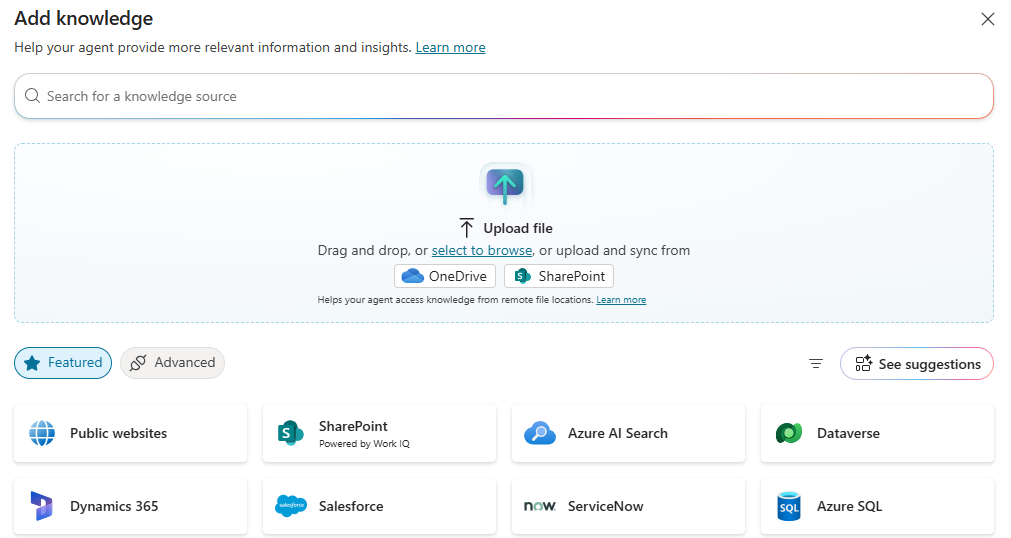Click the Dataverse green logo icon
Viewport: 1011px width, 538px height.
tap(789, 433)
